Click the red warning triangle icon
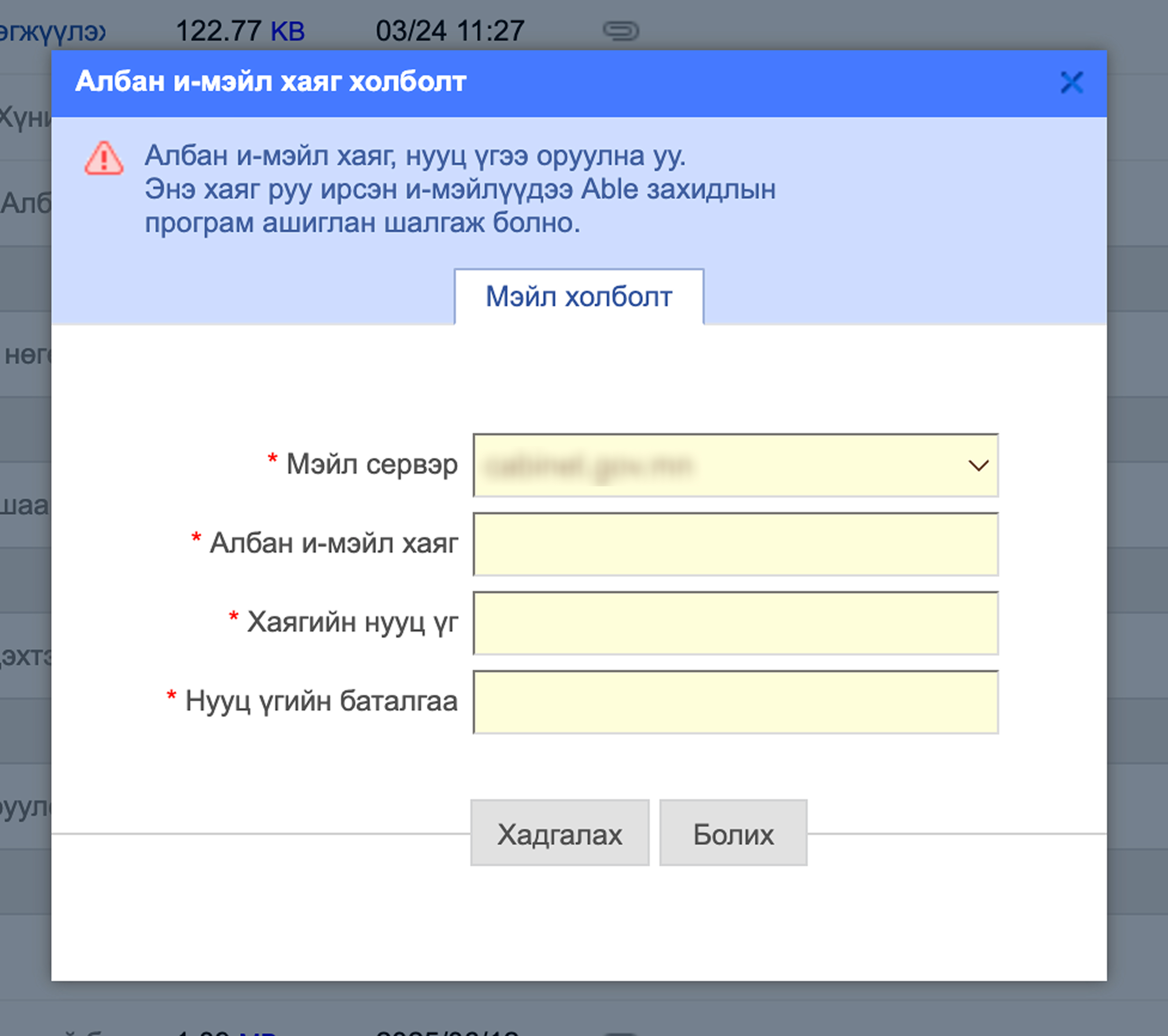The width and height of the screenshot is (1168, 1036). 104,158
